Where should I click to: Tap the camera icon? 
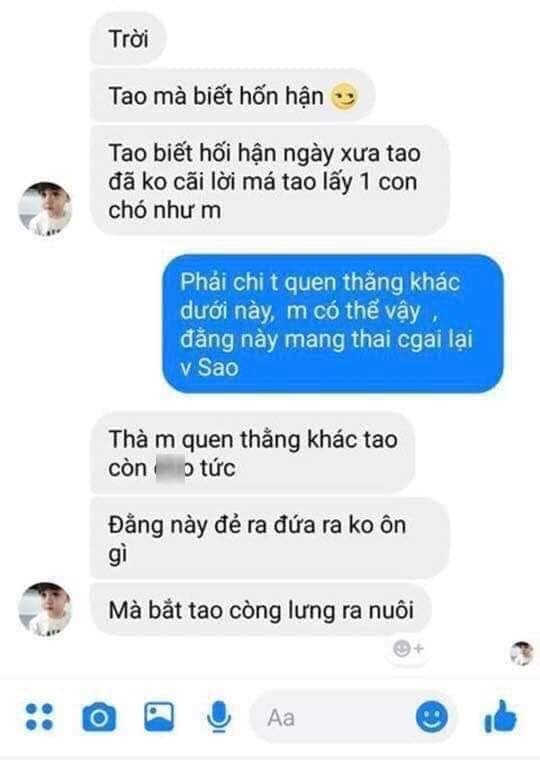(99, 716)
